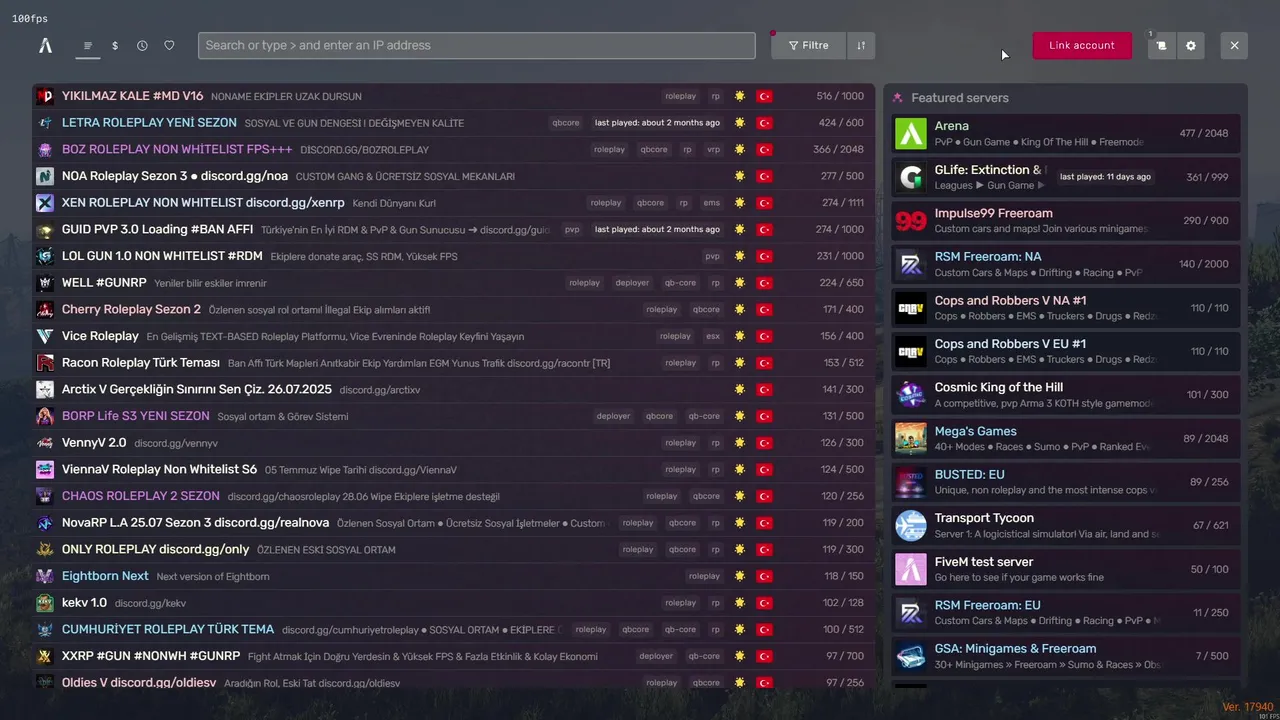Viewport: 1280px width, 720px height.
Task: Click the WELL #GUNRP server icon
Action: click(x=45, y=283)
